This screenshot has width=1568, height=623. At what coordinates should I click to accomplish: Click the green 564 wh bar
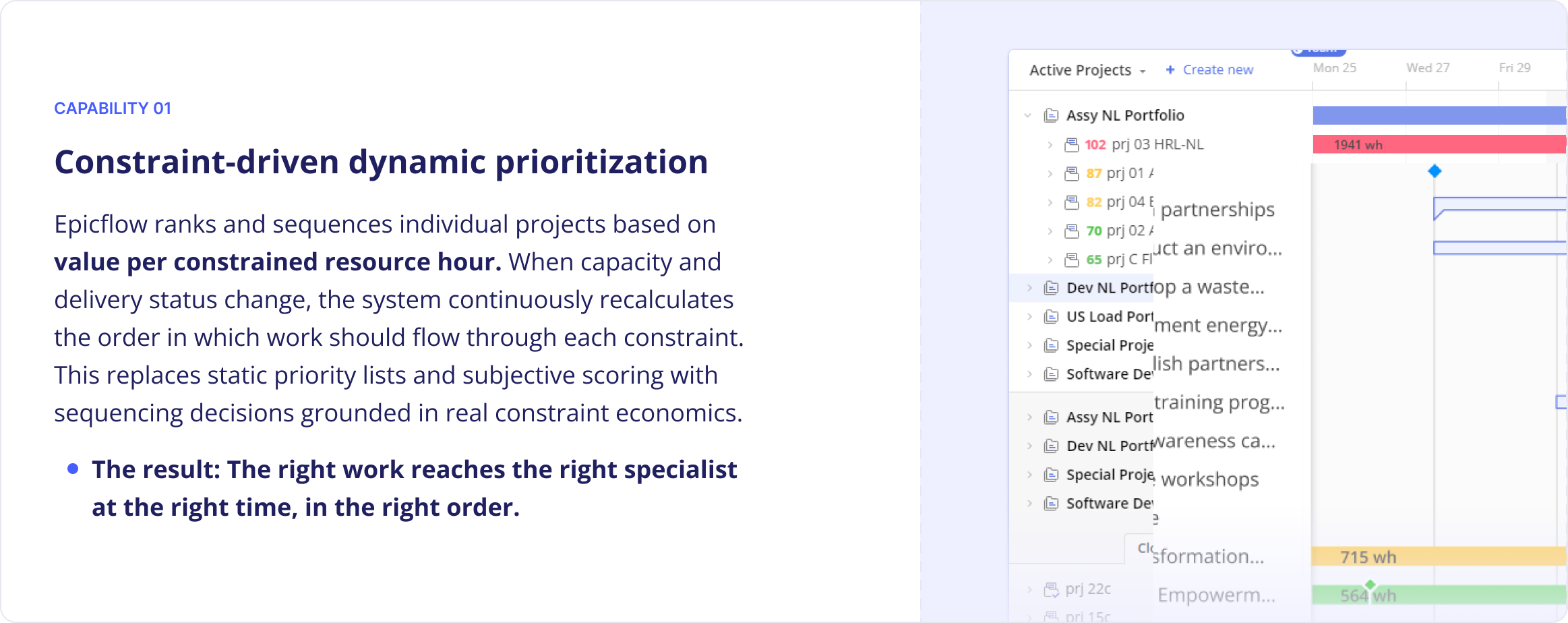[1439, 595]
